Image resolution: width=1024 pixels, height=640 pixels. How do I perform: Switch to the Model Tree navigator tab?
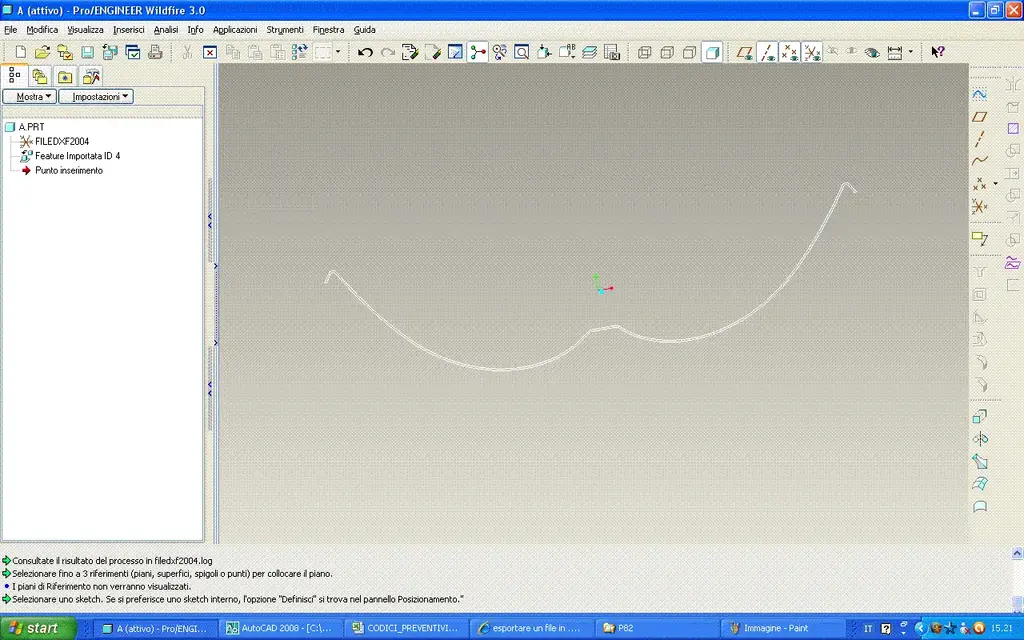pos(14,76)
